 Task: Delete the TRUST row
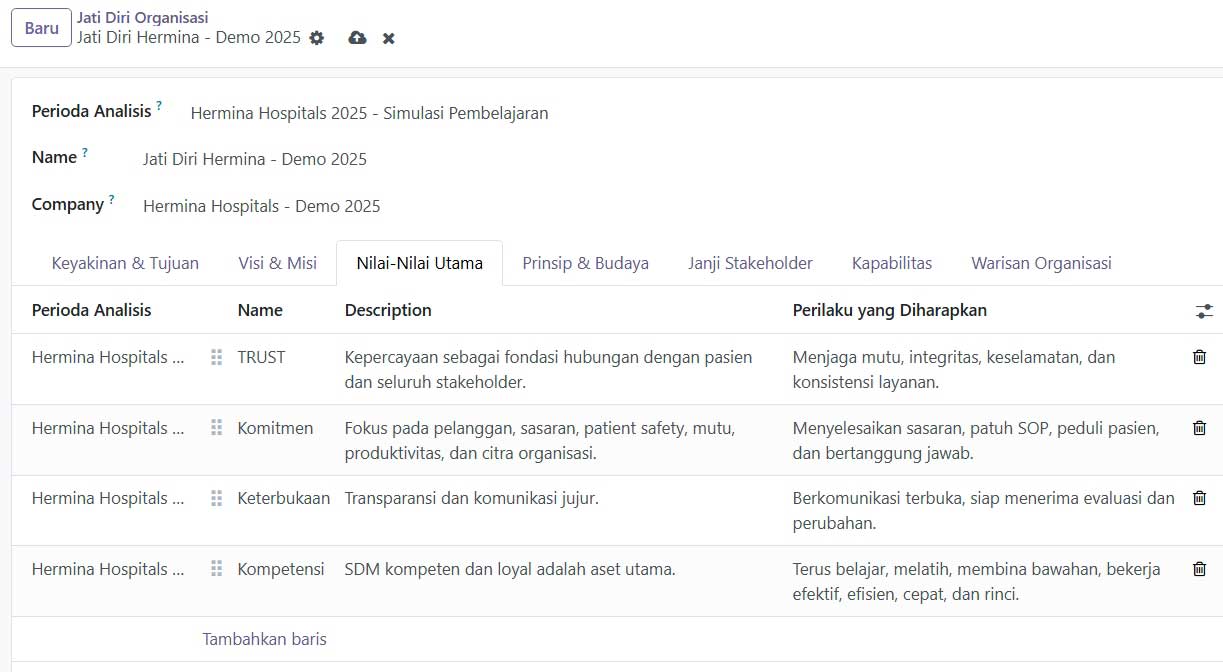coord(1199,357)
